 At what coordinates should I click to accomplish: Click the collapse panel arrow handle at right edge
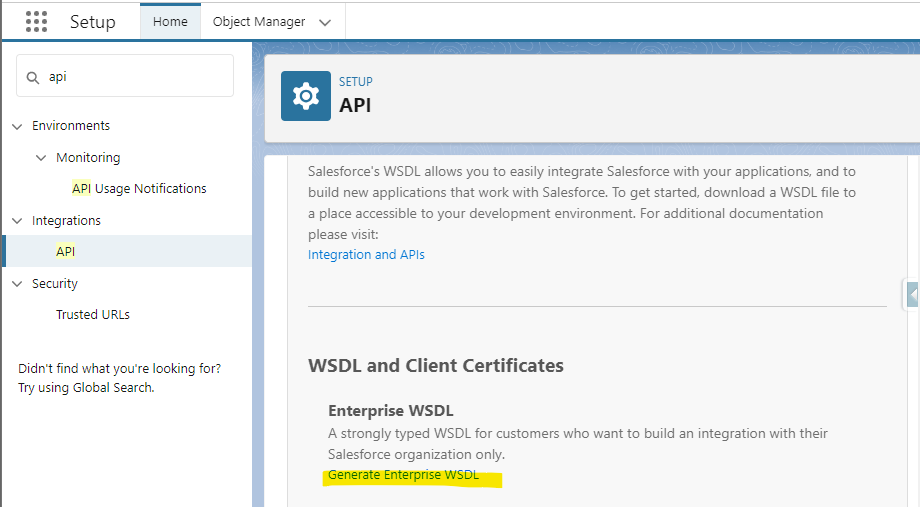point(912,295)
